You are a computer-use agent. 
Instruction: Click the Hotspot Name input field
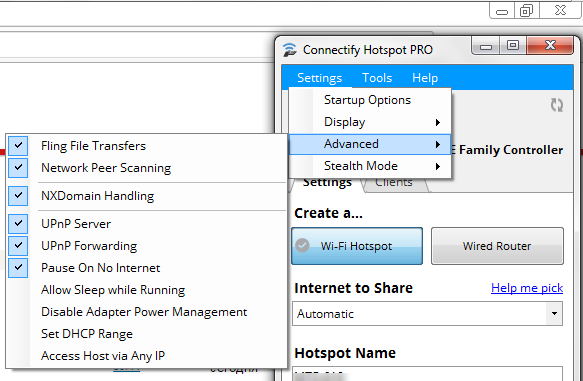(x=427, y=374)
